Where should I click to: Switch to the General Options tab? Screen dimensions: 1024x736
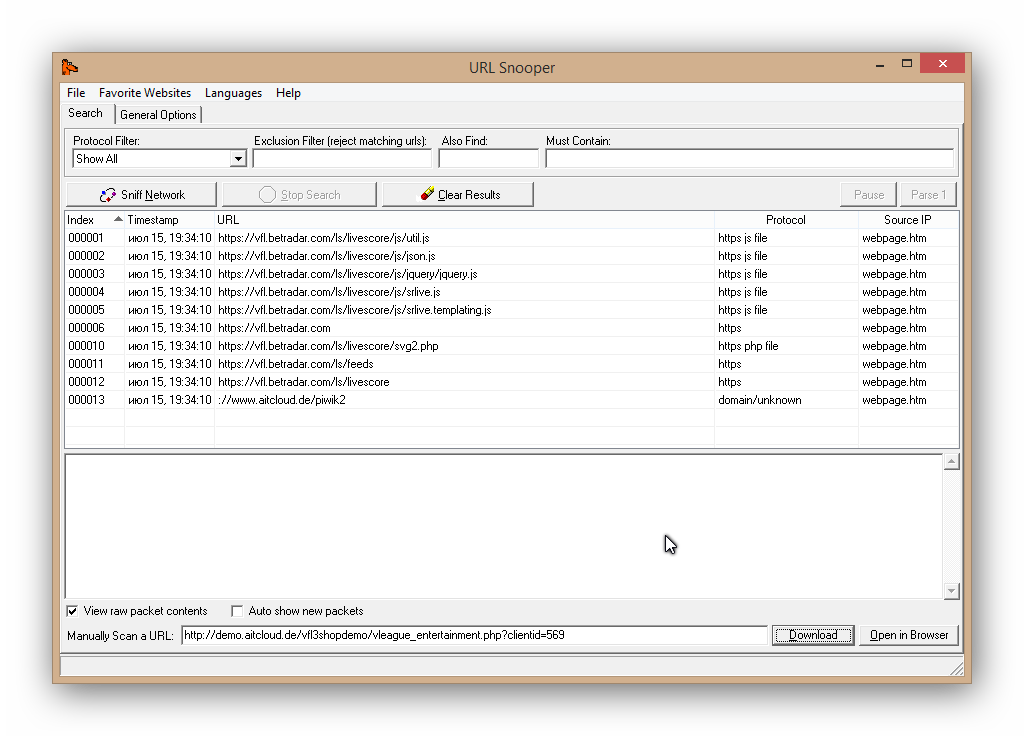pos(158,115)
